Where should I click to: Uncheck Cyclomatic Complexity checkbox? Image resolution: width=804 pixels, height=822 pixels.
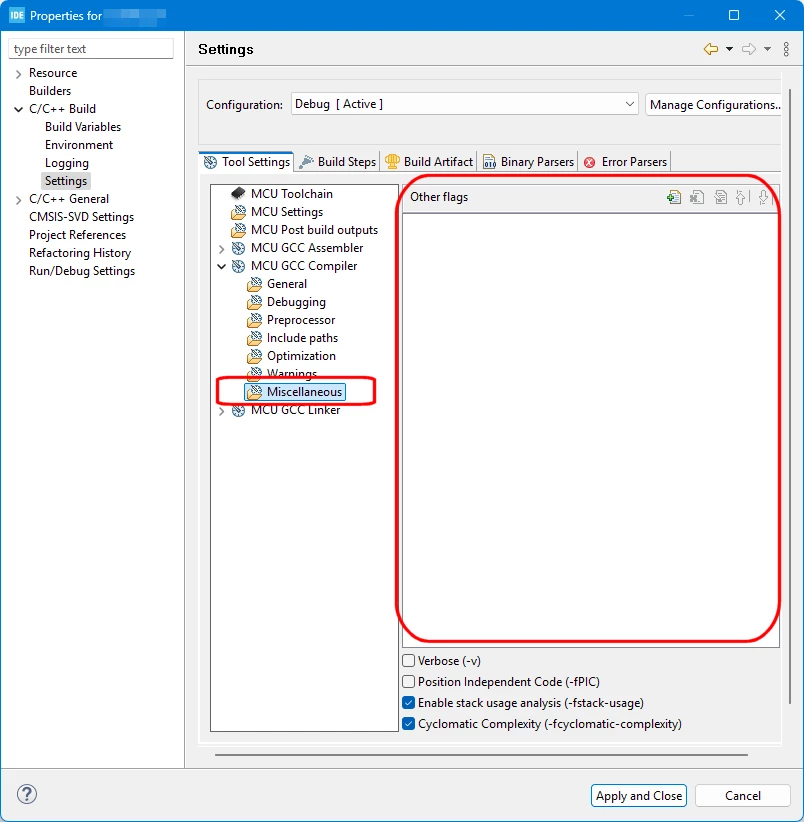point(408,723)
